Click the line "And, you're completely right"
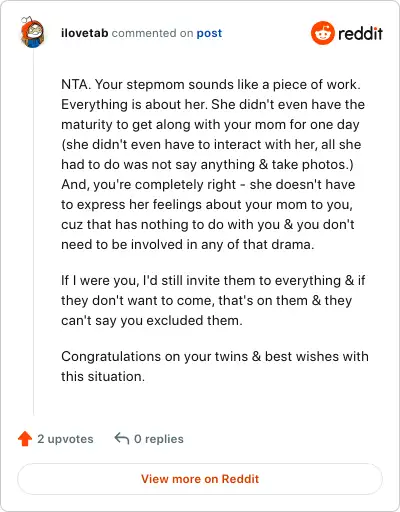 pos(149,184)
